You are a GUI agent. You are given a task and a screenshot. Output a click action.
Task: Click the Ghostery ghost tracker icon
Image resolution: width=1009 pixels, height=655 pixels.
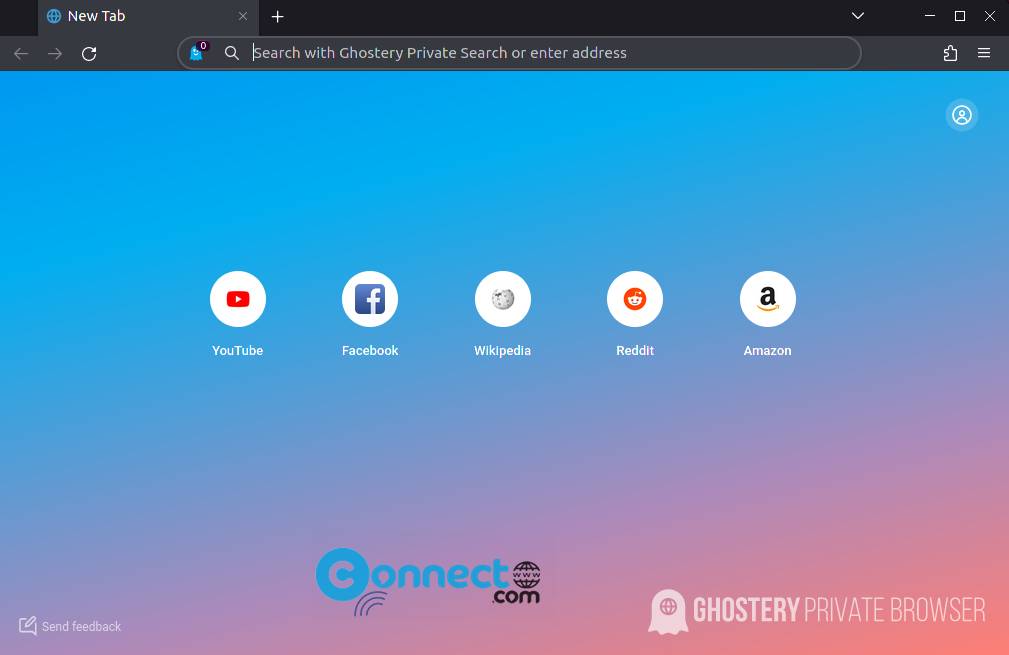197,52
